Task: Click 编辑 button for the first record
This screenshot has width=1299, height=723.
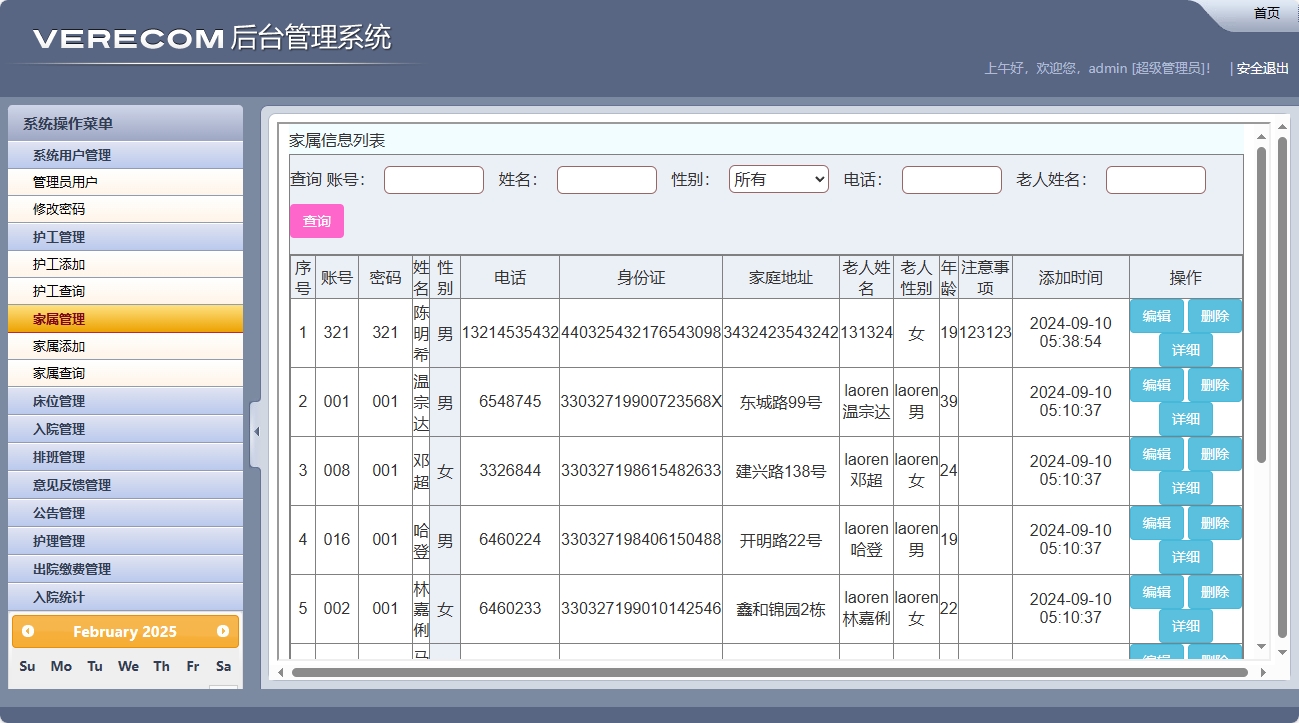Action: (x=1156, y=315)
